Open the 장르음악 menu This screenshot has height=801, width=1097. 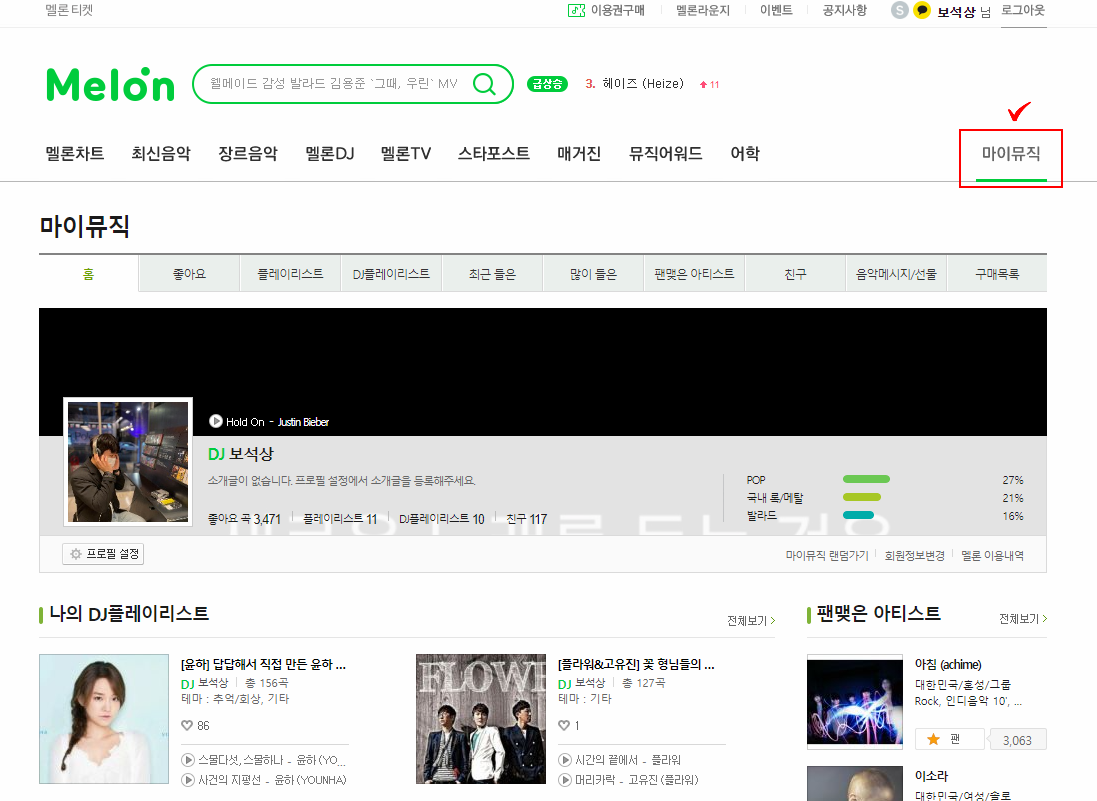248,153
